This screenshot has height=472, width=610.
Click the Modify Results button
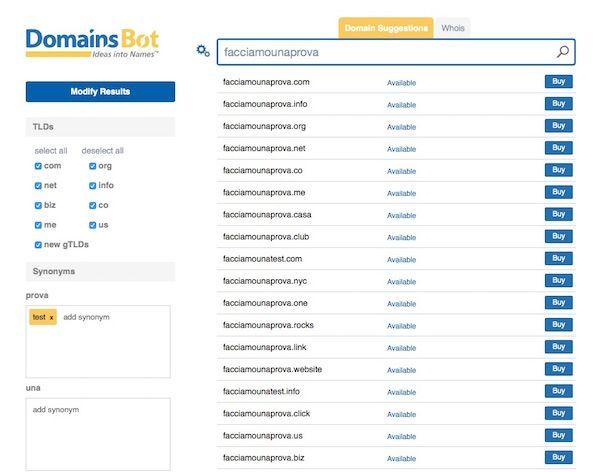pyautogui.click(x=100, y=91)
